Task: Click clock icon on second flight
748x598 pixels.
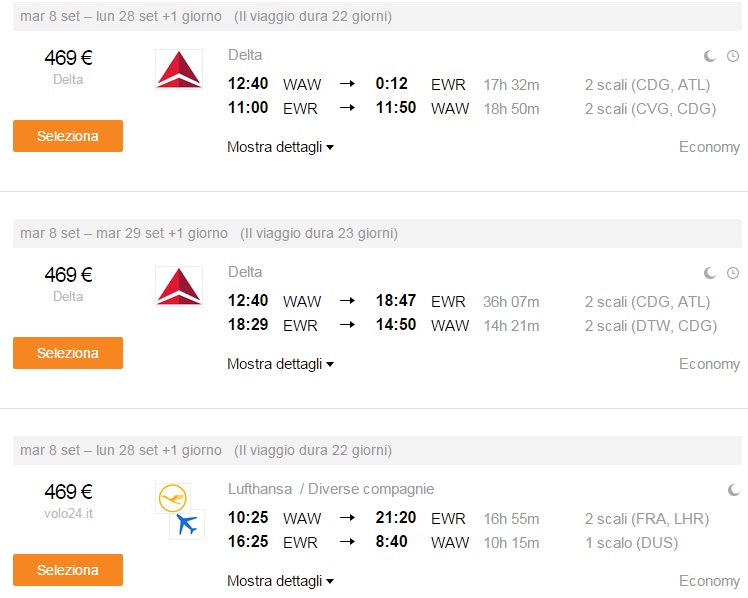Action: (733, 273)
